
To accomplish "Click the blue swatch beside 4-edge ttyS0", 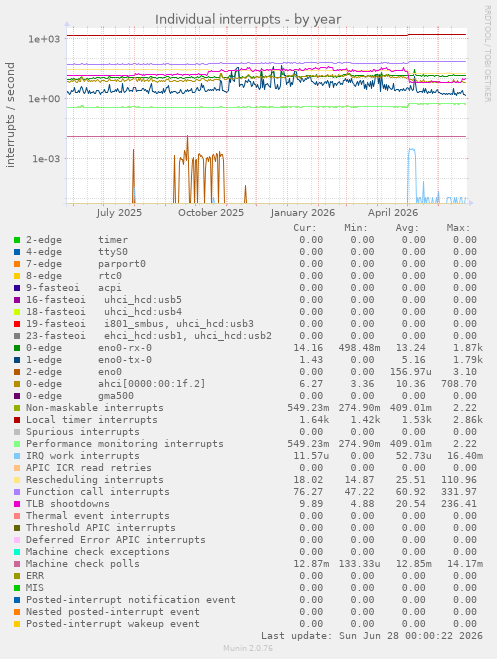I will point(17,252).
